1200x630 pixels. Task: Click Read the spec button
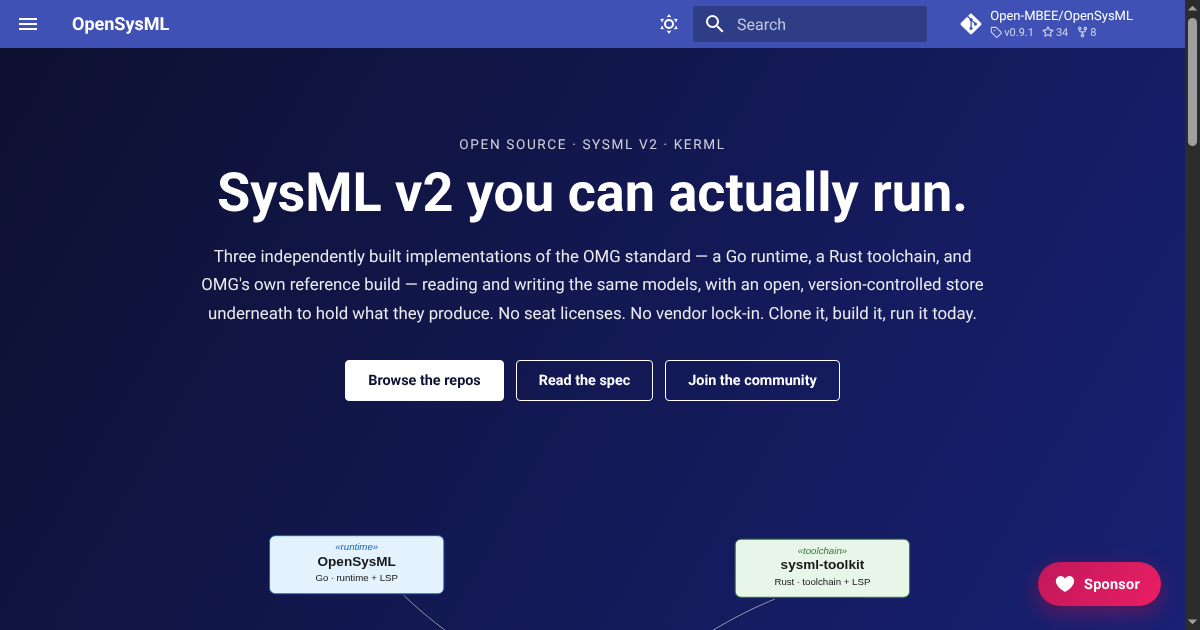pyautogui.click(x=584, y=380)
